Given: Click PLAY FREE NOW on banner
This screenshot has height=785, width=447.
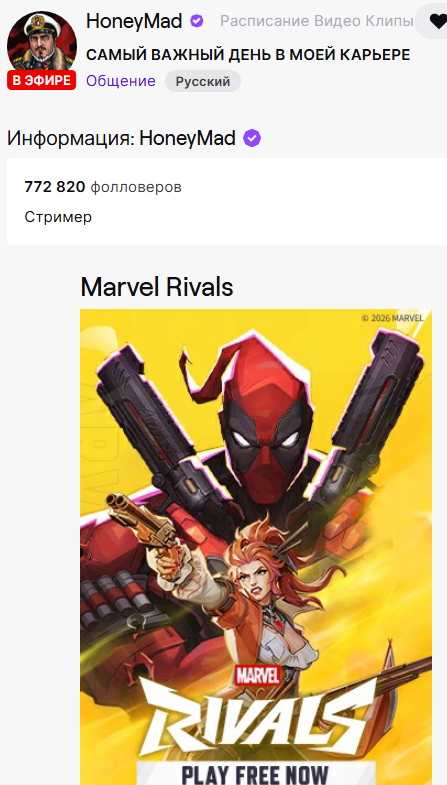Looking at the screenshot, I should [x=256, y=773].
